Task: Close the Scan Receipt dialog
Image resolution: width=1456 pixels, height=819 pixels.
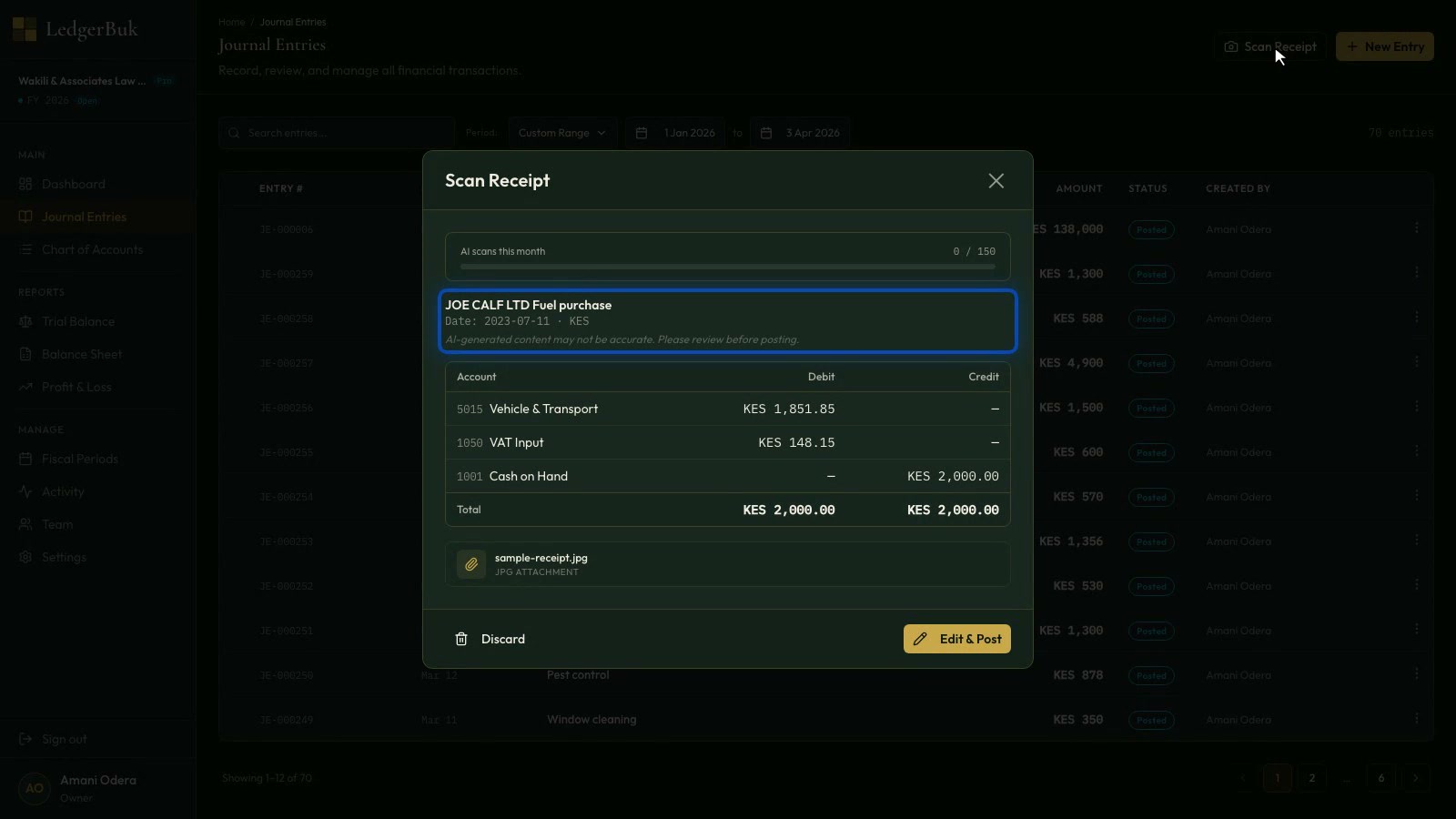Action: click(996, 181)
